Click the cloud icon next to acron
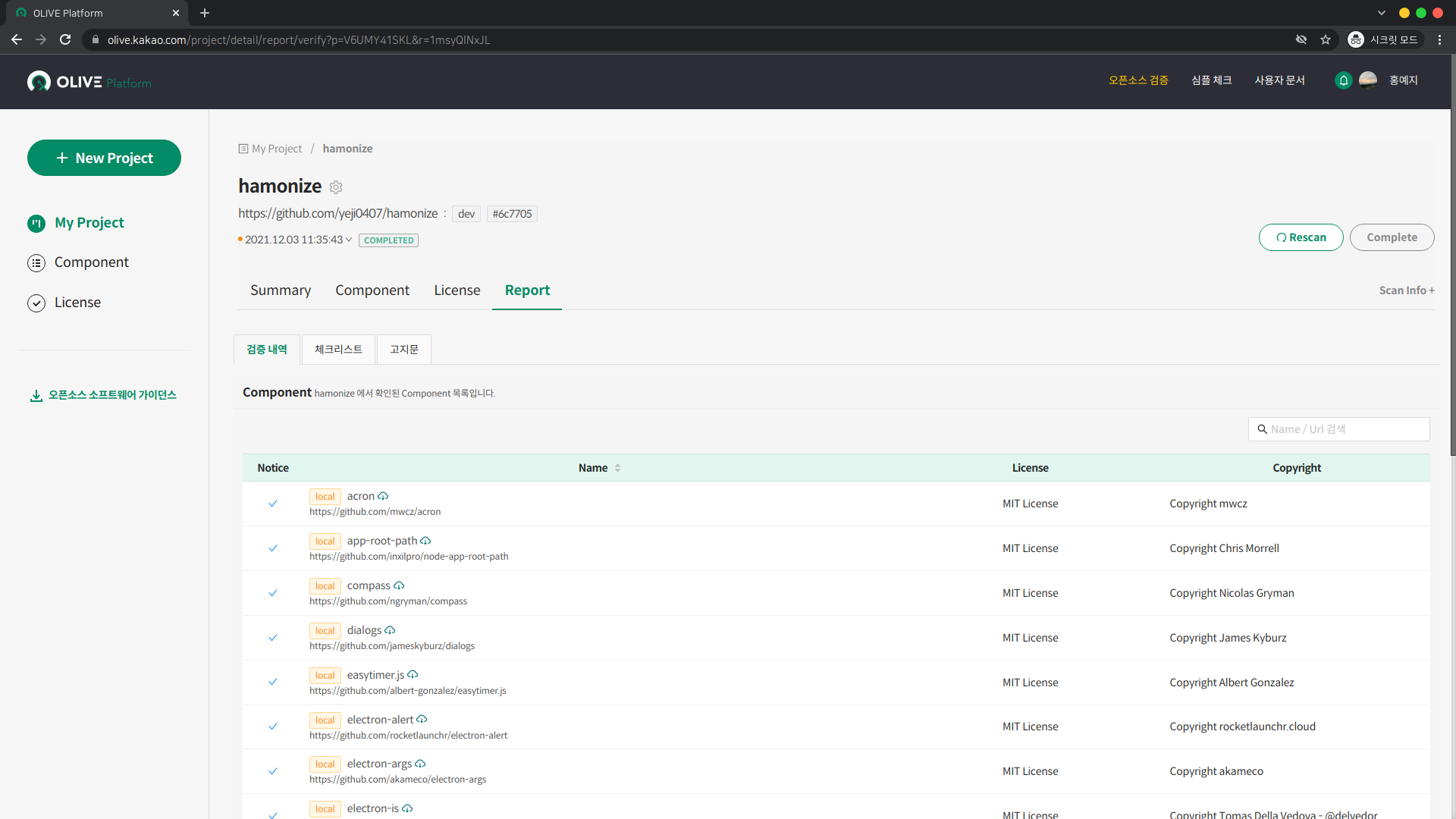Image resolution: width=1456 pixels, height=819 pixels. [383, 497]
